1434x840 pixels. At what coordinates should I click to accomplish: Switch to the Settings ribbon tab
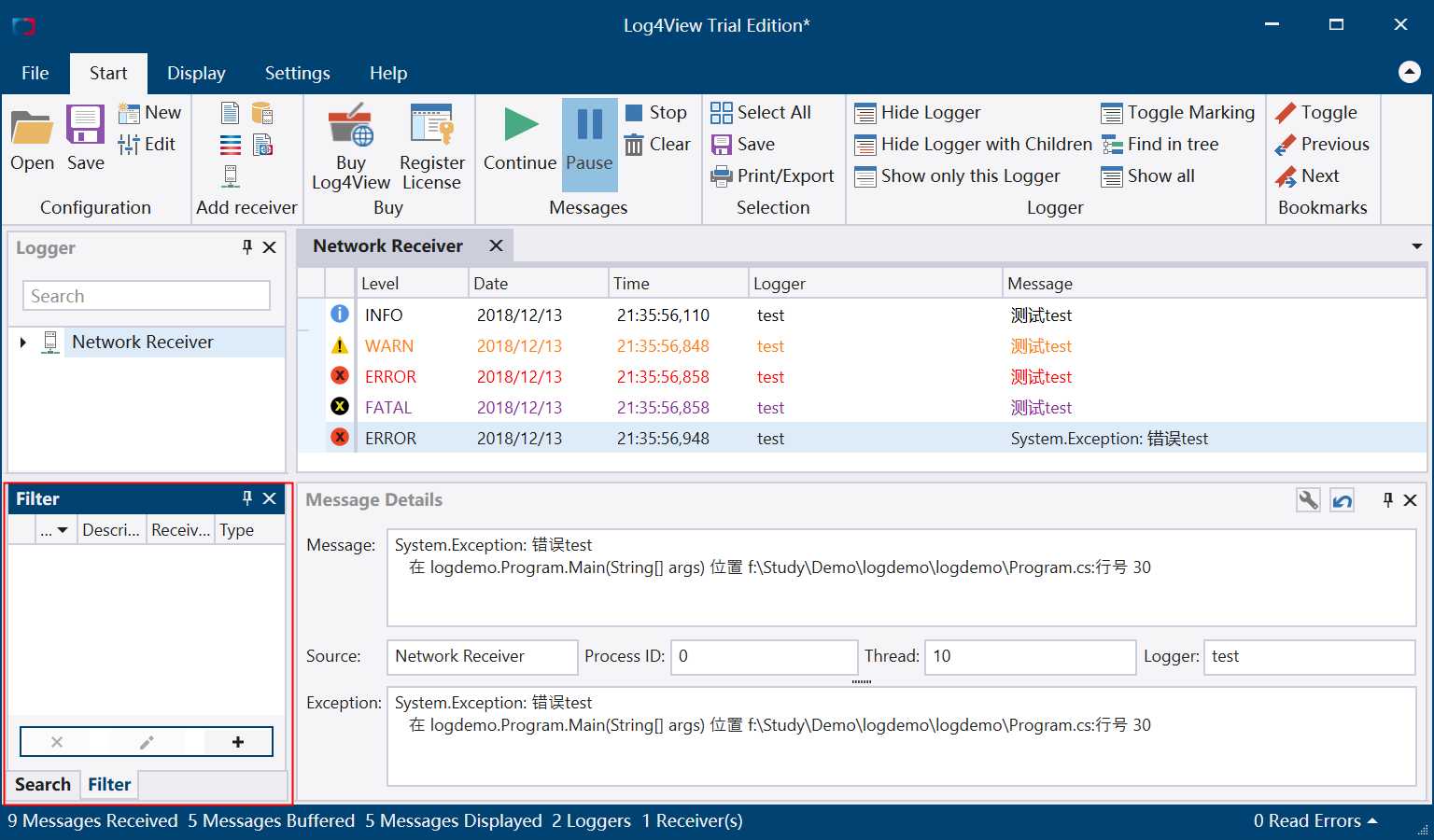[297, 73]
